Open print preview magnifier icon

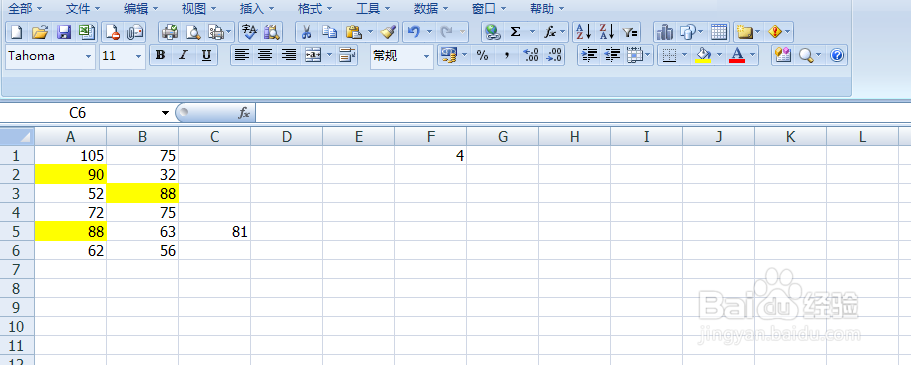tap(192, 32)
